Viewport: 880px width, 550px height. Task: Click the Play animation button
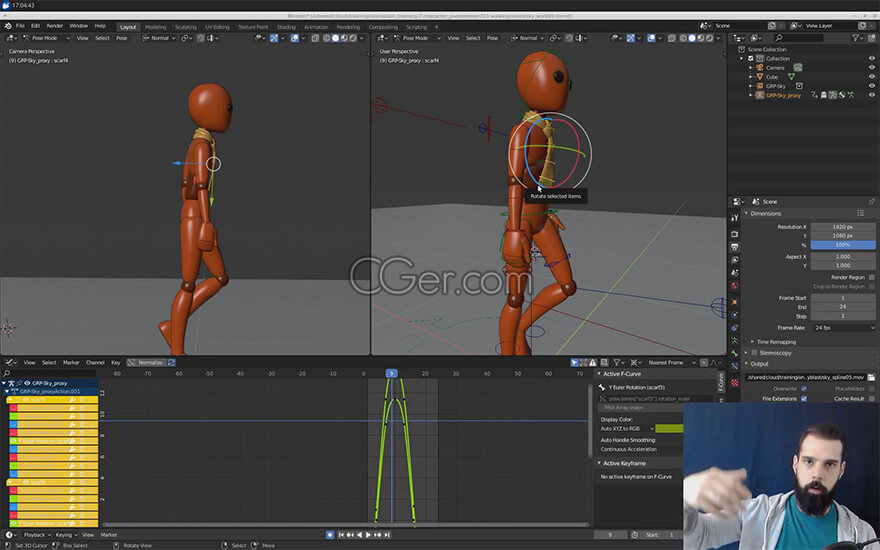click(x=368, y=535)
